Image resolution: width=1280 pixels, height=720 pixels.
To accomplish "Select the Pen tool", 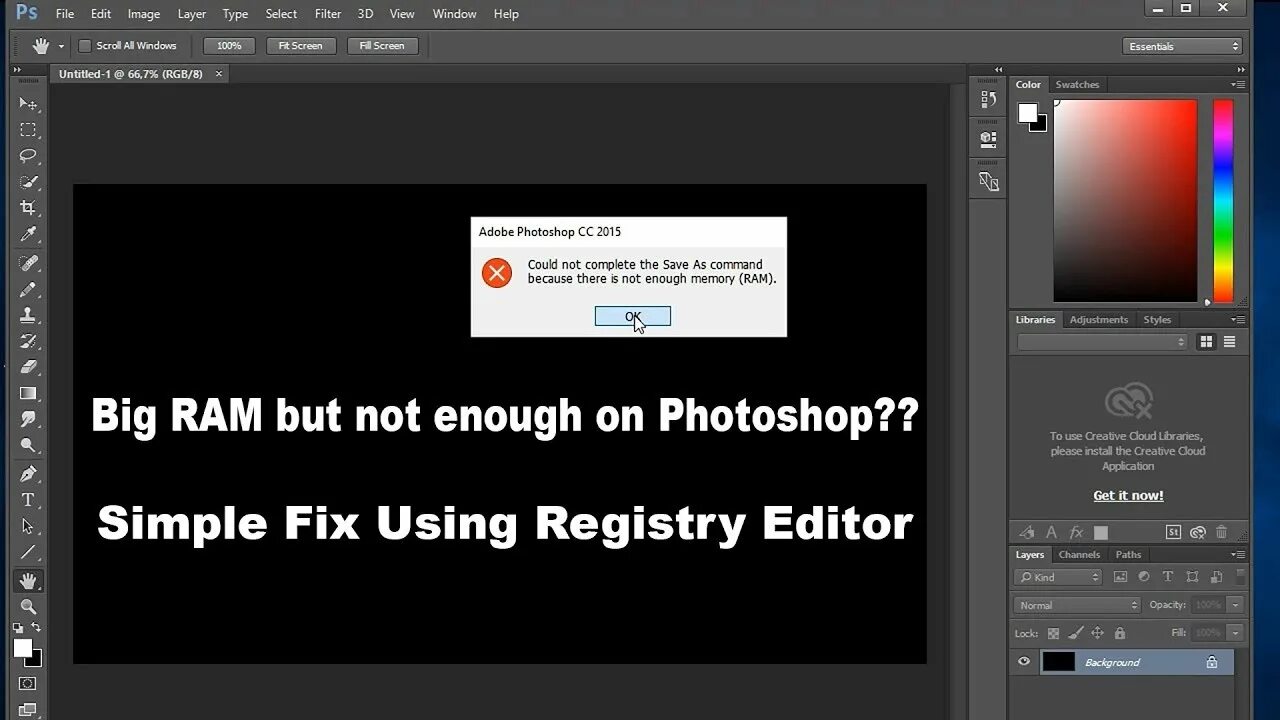I will (x=28, y=474).
